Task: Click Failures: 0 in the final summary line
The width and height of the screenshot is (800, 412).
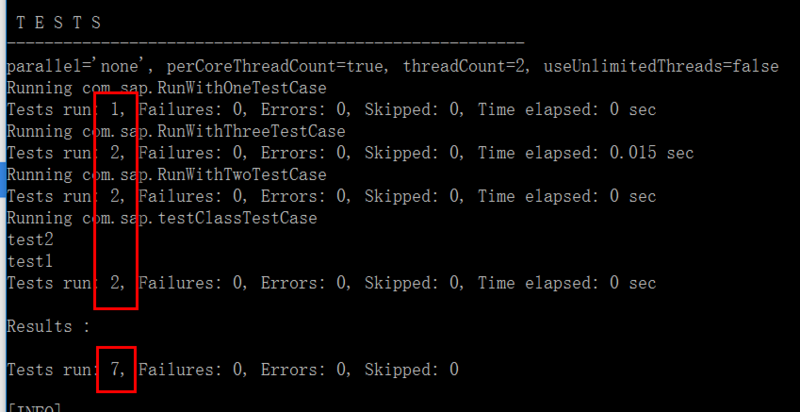Action: point(187,370)
